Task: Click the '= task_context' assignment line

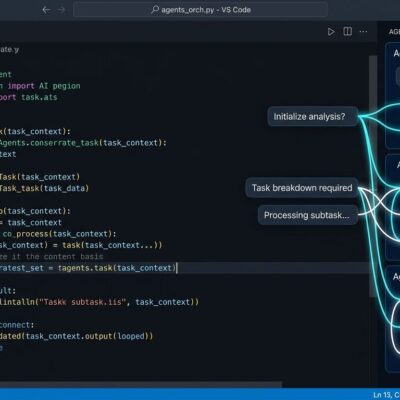Action: pos(31,223)
